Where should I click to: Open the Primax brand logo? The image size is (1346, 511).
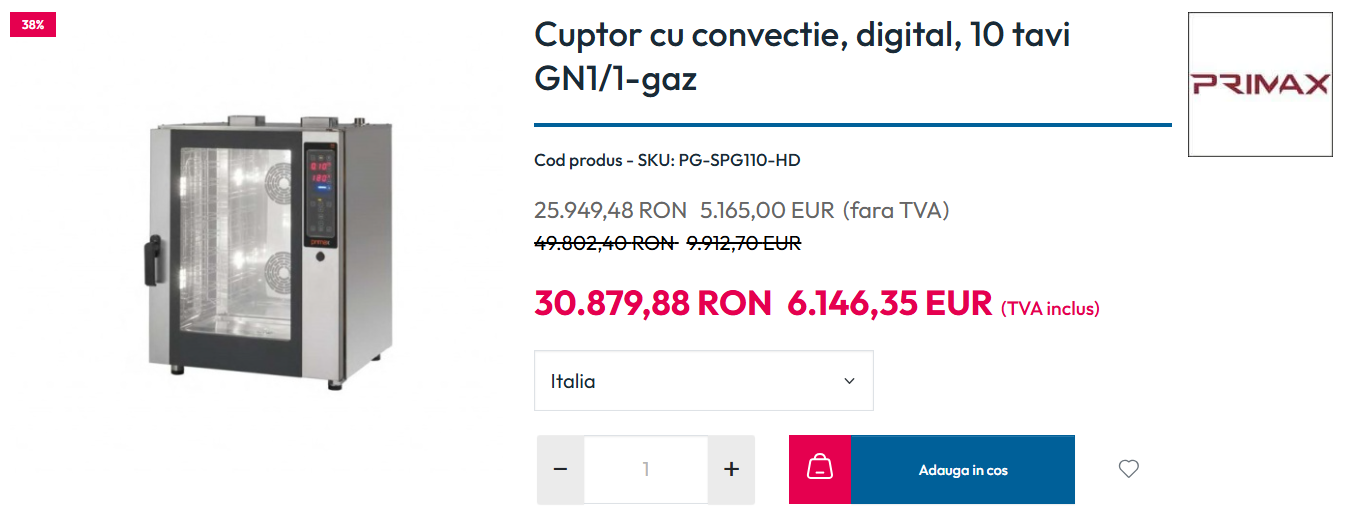[x=1260, y=84]
